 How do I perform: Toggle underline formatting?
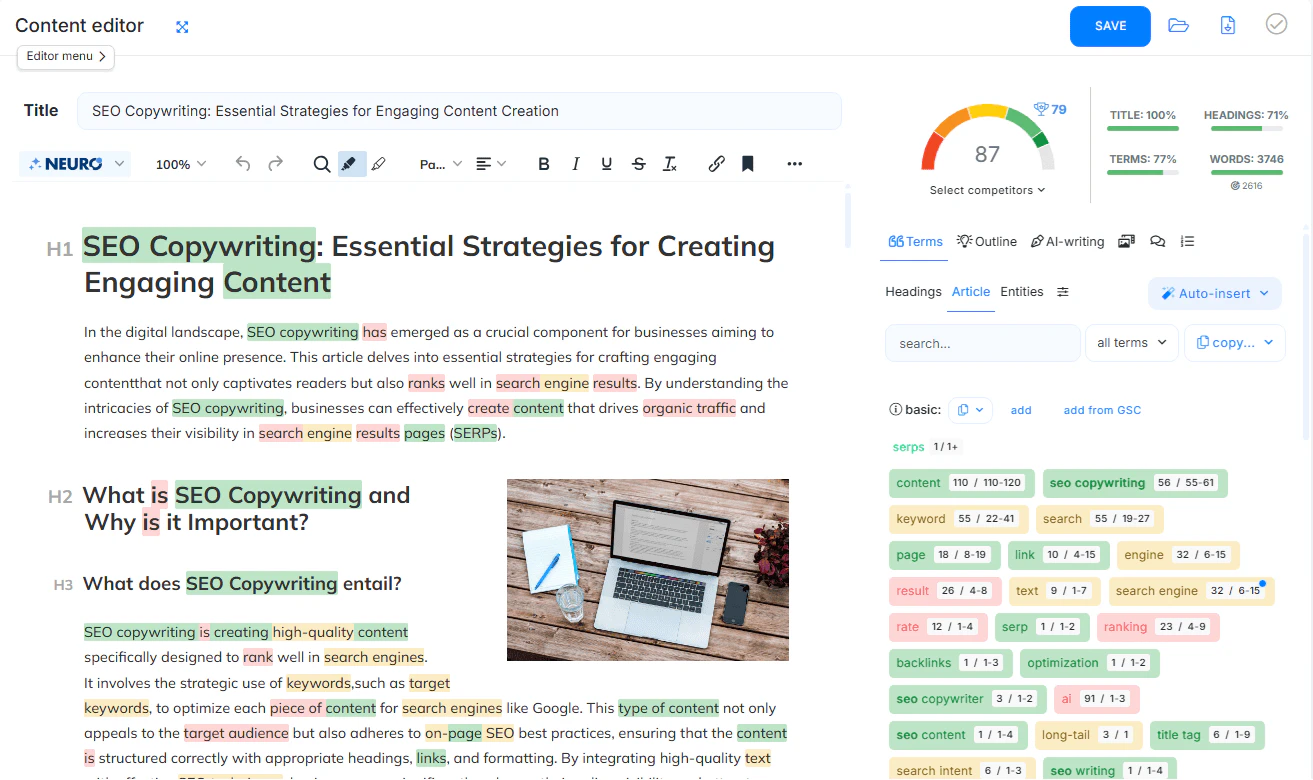606,163
